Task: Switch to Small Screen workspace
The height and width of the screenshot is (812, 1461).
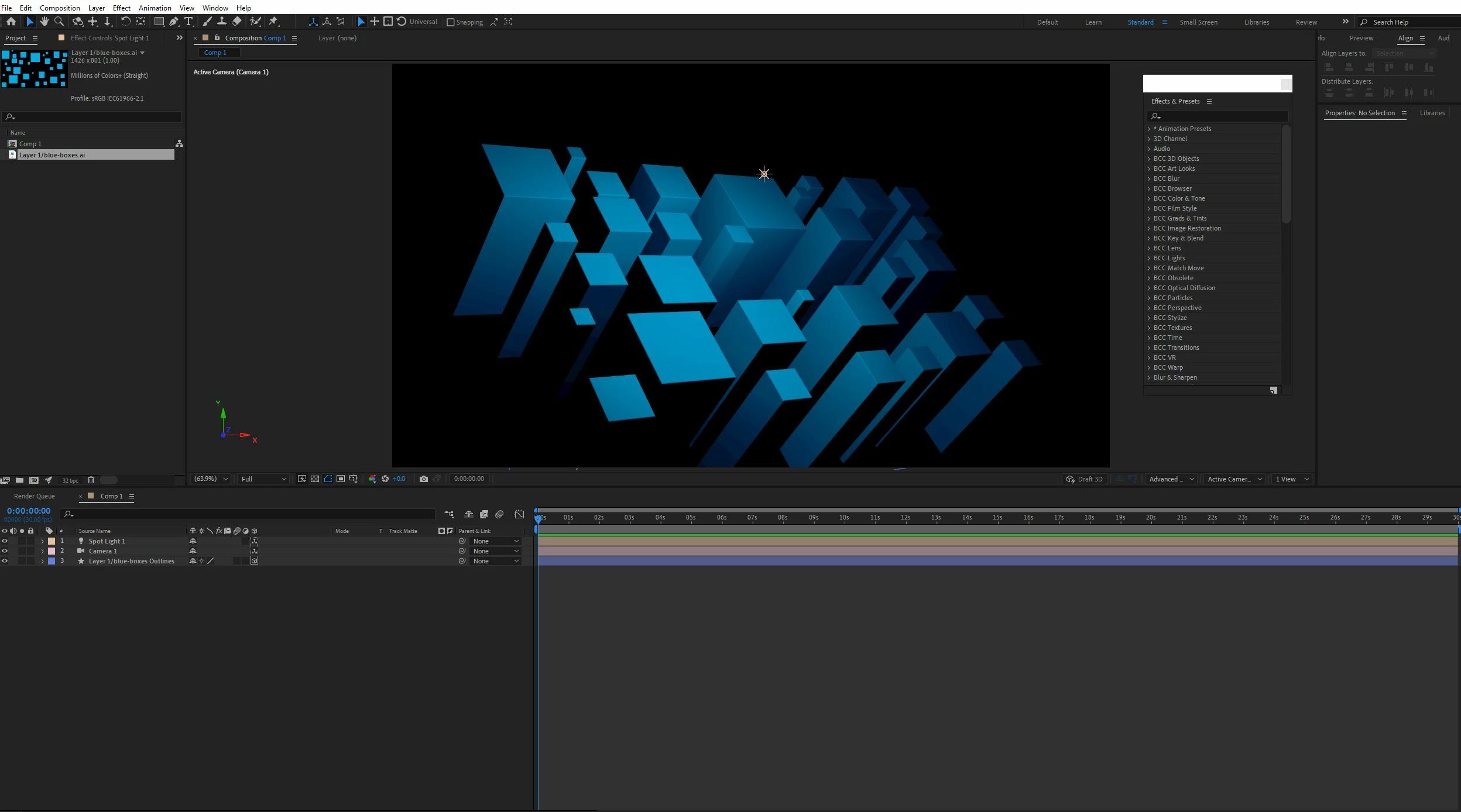Action: pos(1198,22)
